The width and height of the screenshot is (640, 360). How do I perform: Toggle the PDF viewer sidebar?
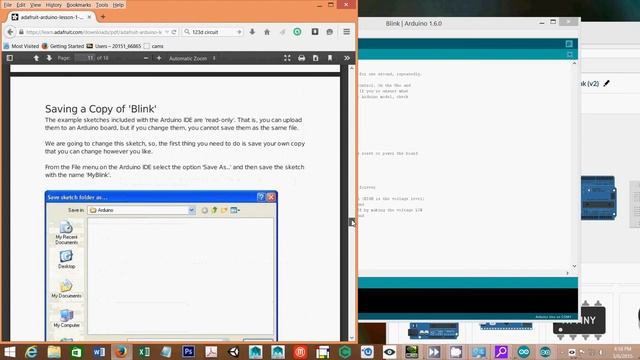10,58
